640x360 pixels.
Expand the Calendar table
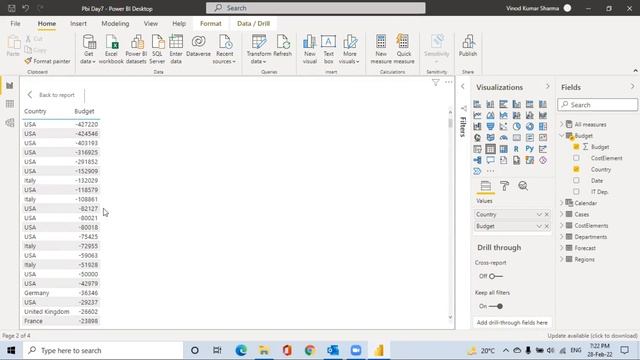[562, 203]
